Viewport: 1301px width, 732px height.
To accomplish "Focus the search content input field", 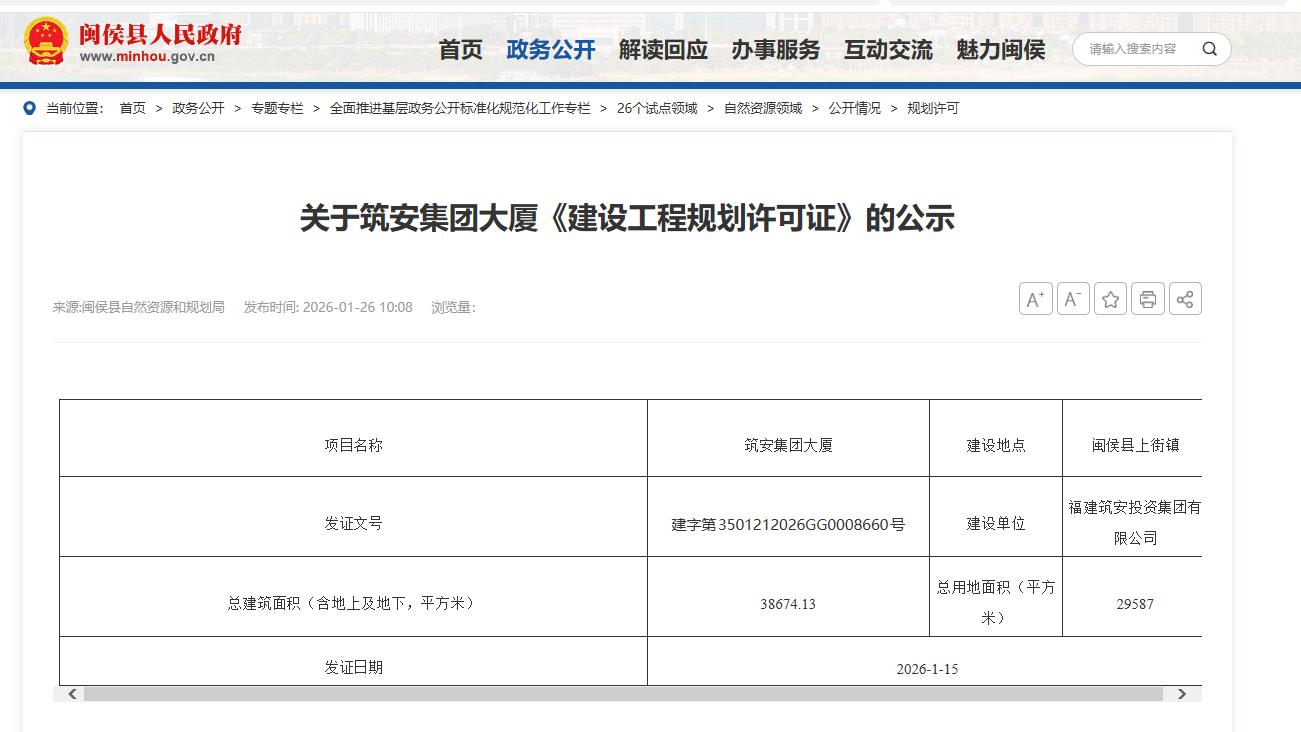I will pos(1134,49).
